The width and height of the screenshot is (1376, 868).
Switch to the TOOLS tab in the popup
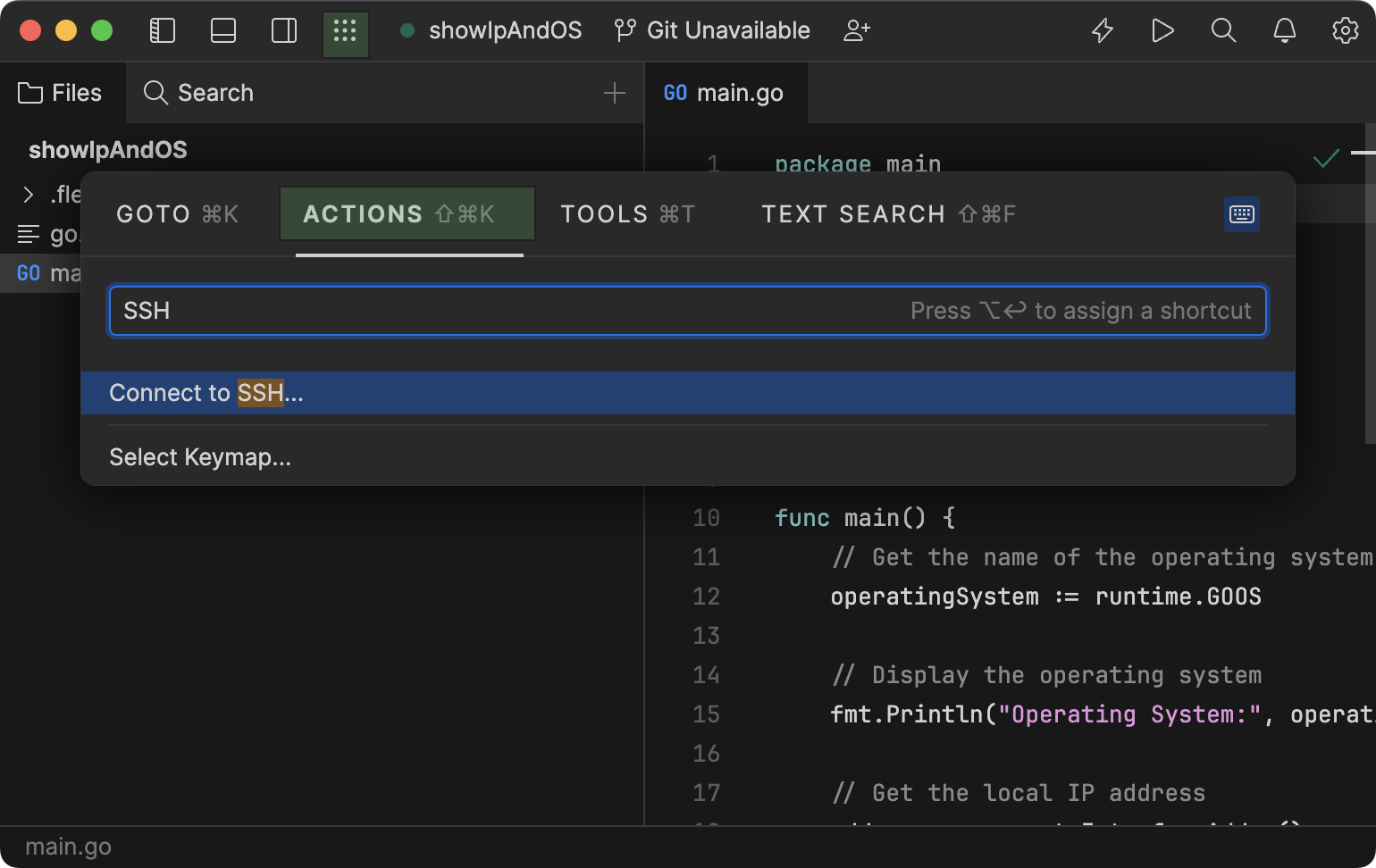626,213
